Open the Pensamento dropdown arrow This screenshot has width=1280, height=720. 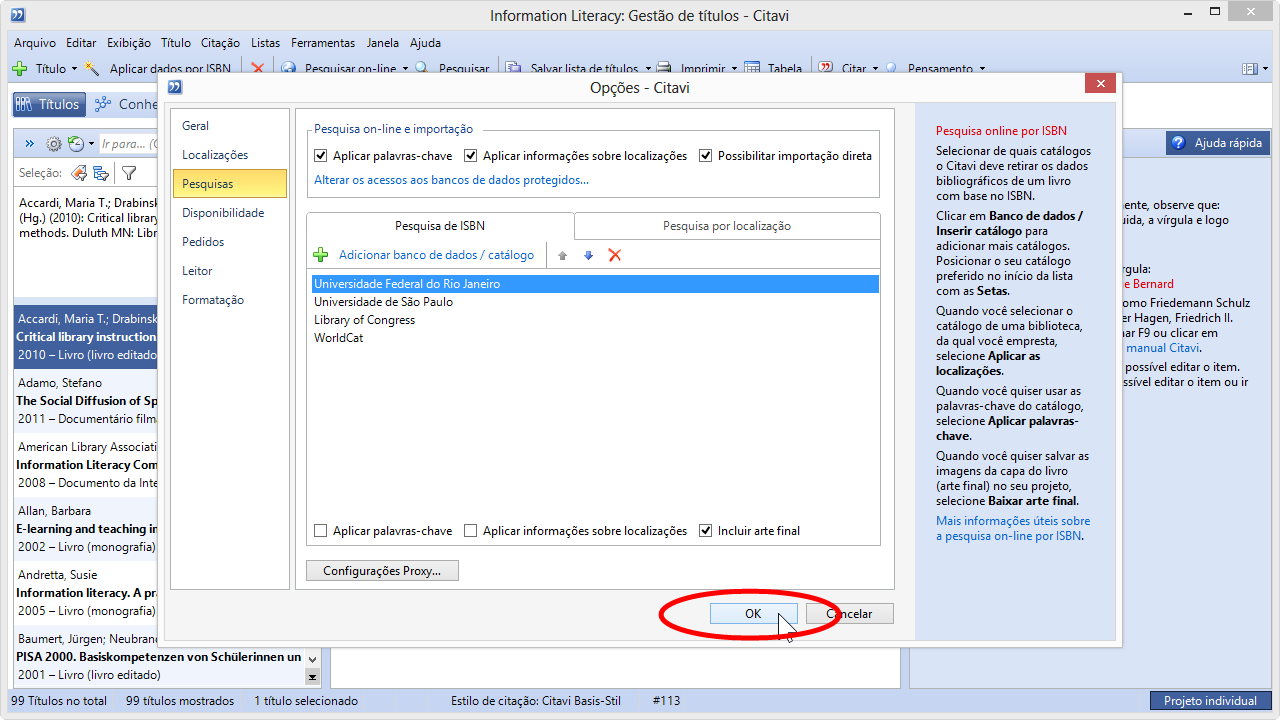982,69
